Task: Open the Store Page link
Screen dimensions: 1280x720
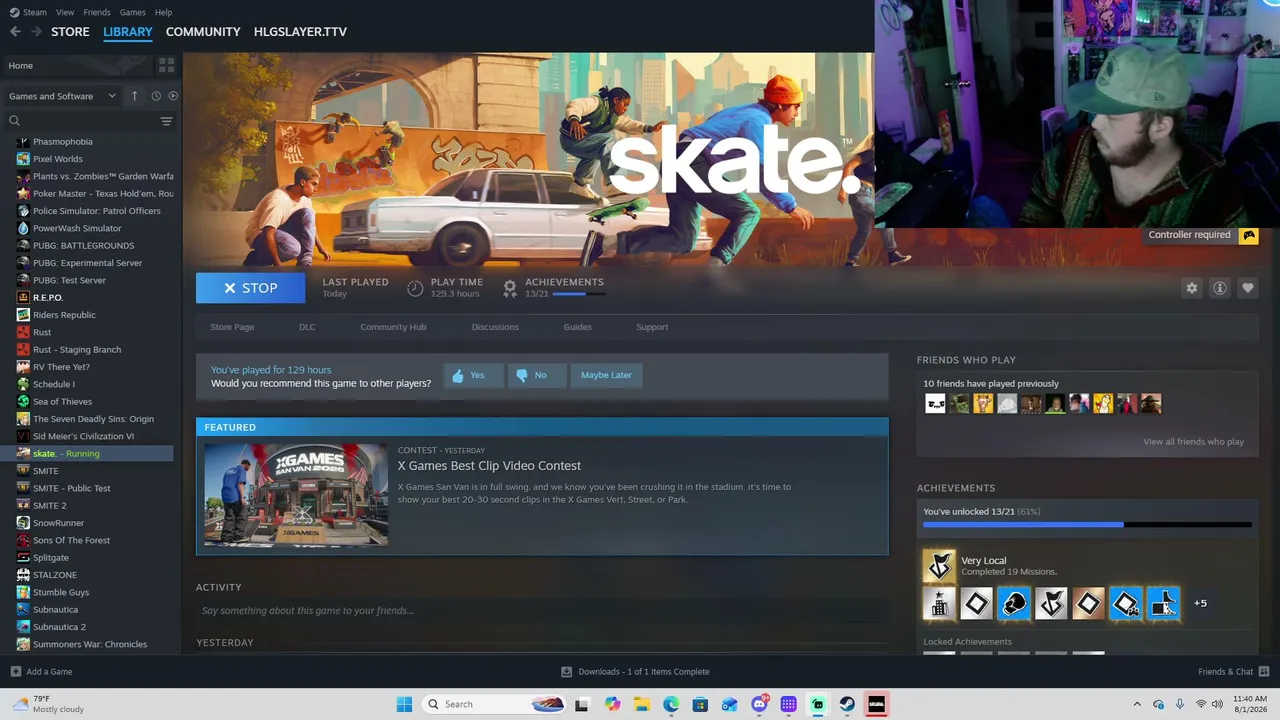Action: (x=232, y=327)
